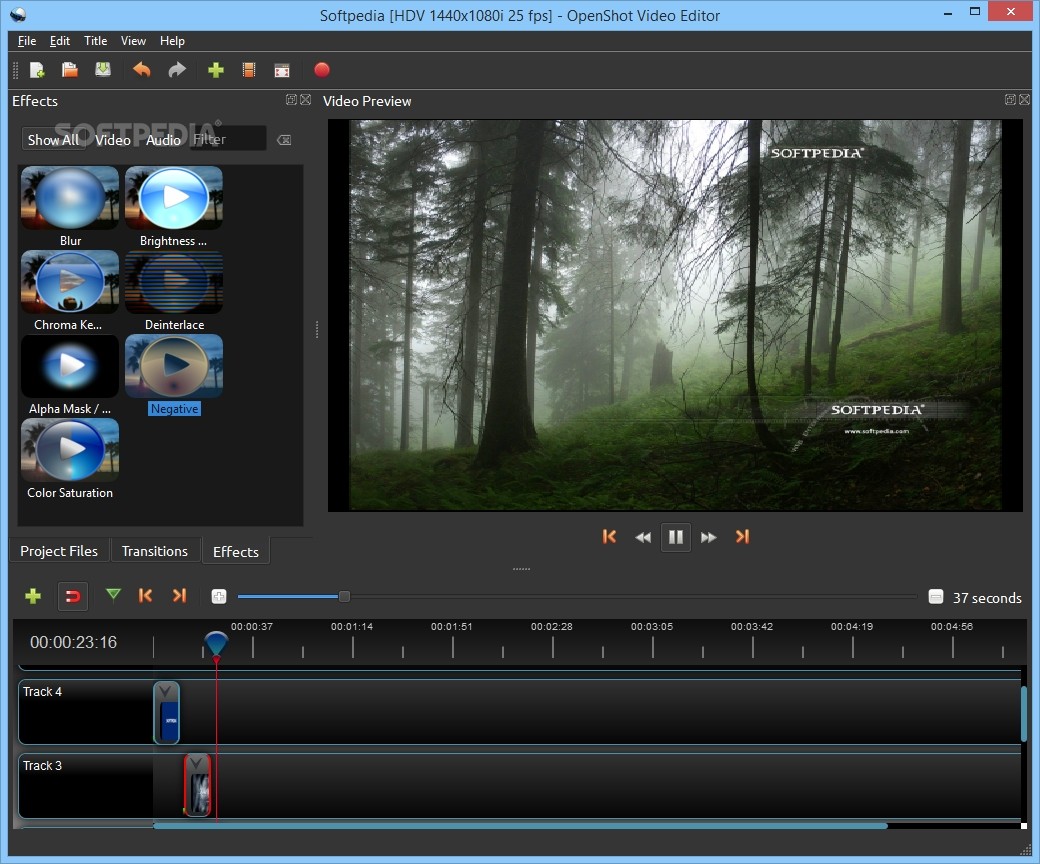Viewport: 1040px width, 864px height.
Task: Save the project with the toolbar icon
Action: tap(103, 70)
